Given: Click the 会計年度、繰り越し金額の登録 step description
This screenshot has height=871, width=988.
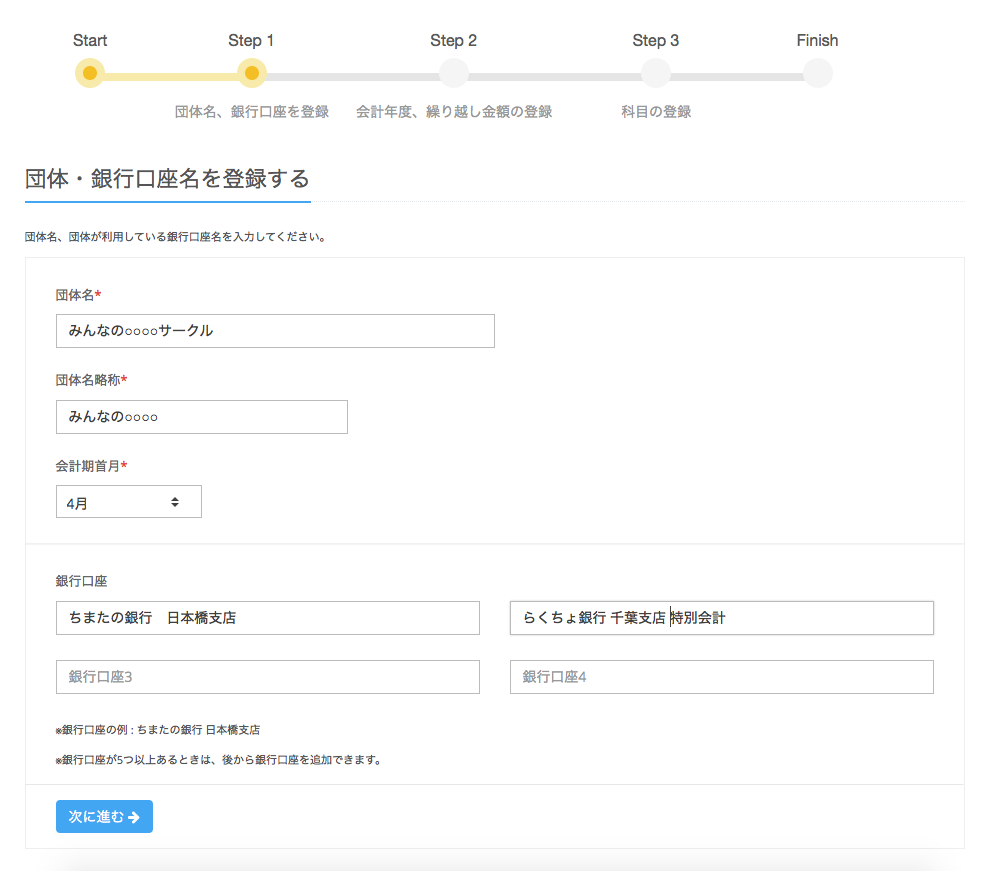Looking at the screenshot, I should (453, 112).
